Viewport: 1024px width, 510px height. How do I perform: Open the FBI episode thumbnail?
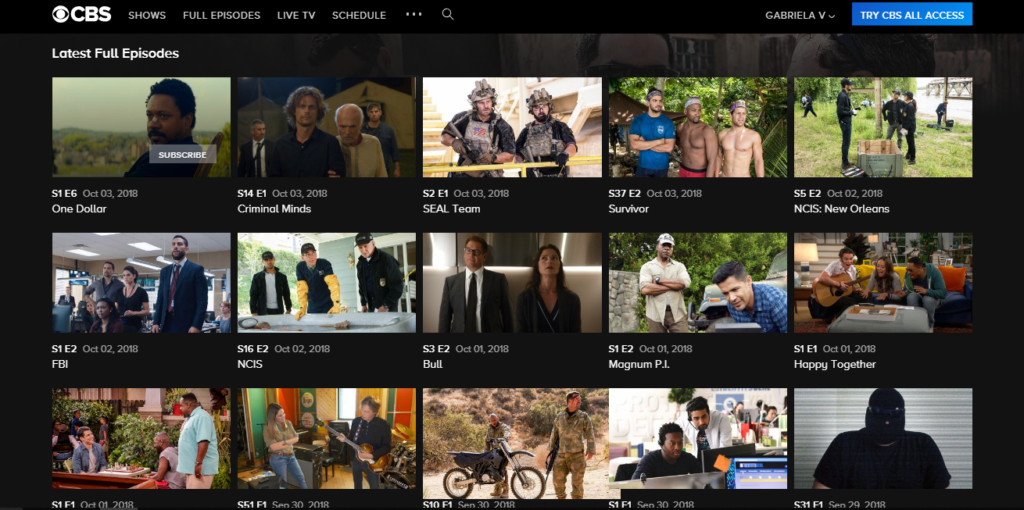pos(141,283)
